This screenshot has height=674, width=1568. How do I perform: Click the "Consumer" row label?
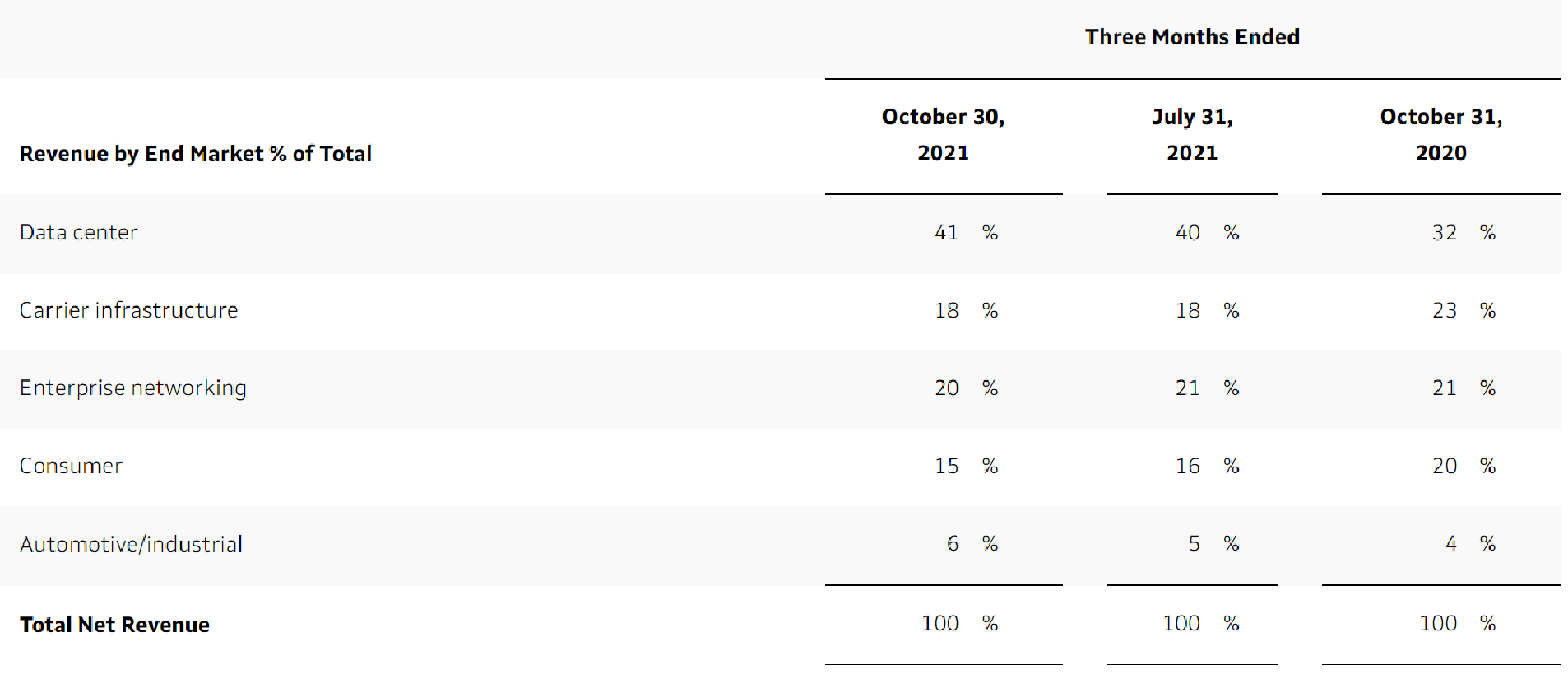pyautogui.click(x=71, y=466)
